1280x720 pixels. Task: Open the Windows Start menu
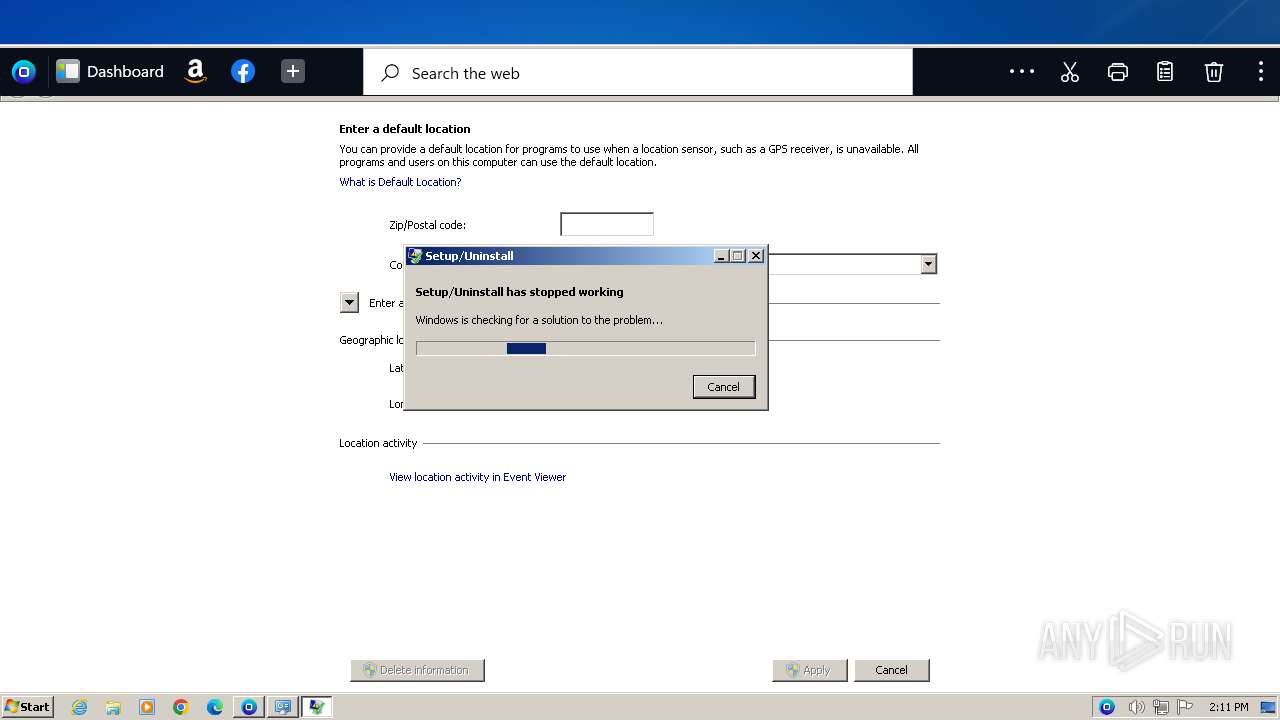pos(28,707)
